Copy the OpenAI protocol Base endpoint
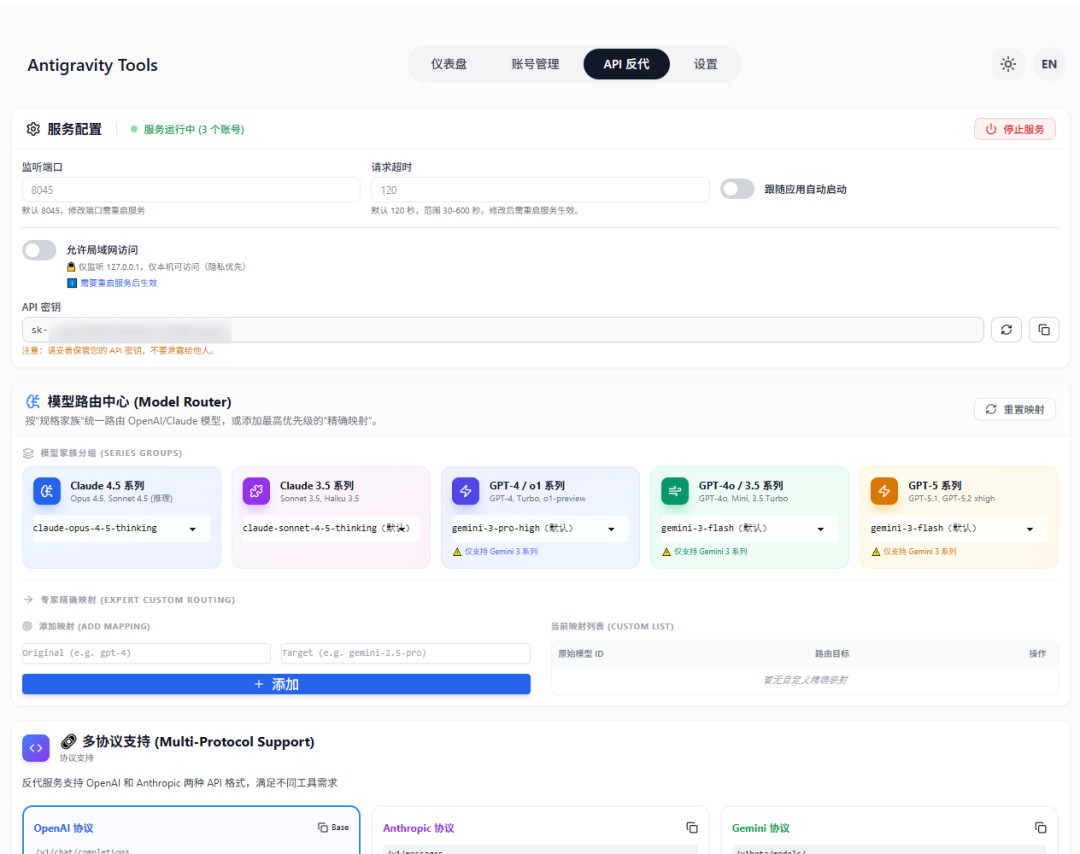The width and height of the screenshot is (1080, 854). [333, 827]
